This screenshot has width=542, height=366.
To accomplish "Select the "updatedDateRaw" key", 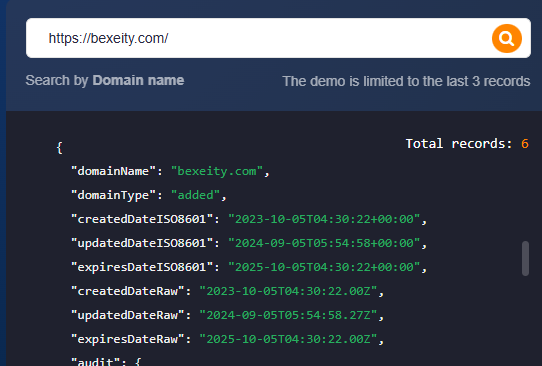I will click(x=127, y=315).
